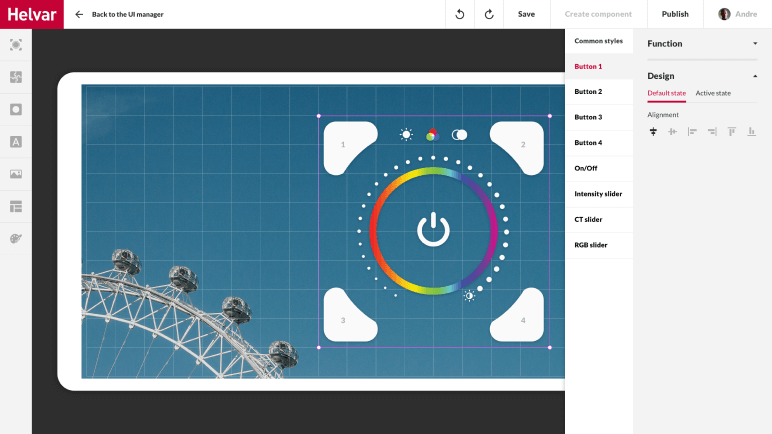Image resolution: width=772 pixels, height=434 pixels.
Task: Select Button 3 in the list
Action: tap(599, 117)
